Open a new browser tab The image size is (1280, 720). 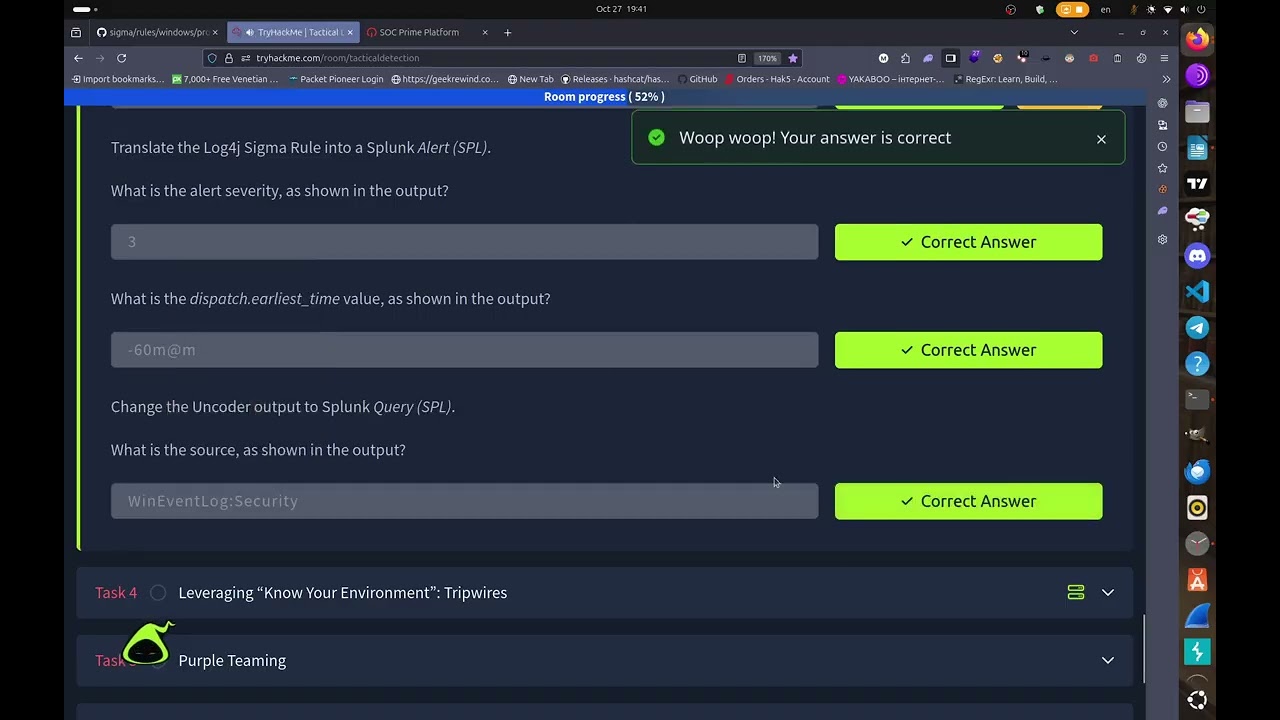pos(507,32)
